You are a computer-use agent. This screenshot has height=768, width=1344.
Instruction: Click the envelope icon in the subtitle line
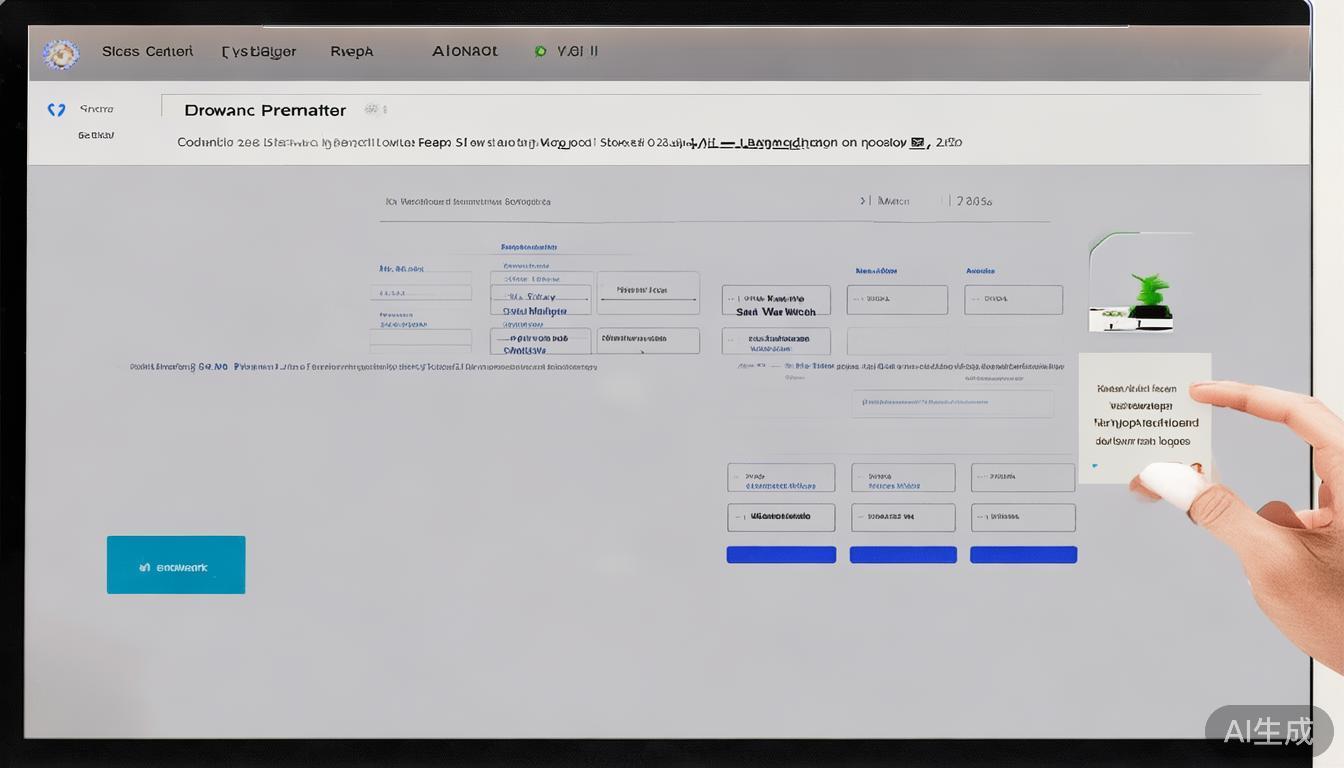pos(916,143)
